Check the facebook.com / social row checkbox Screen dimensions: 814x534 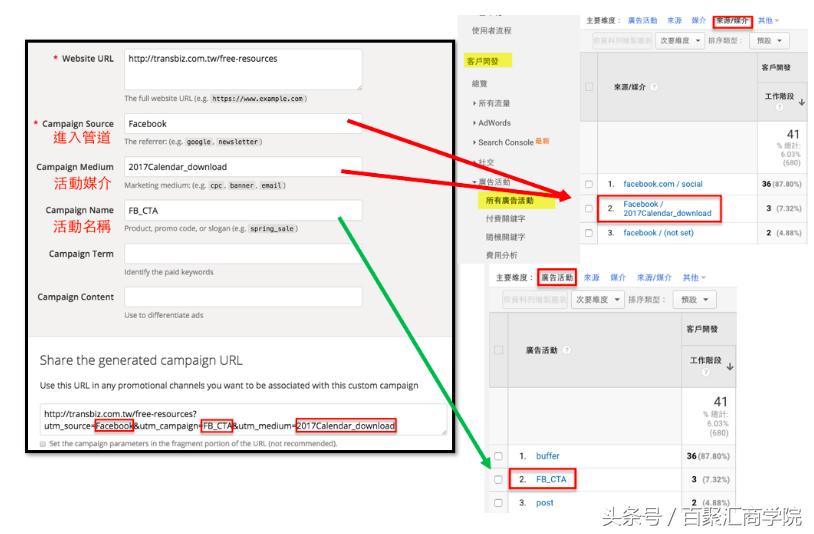coord(589,184)
